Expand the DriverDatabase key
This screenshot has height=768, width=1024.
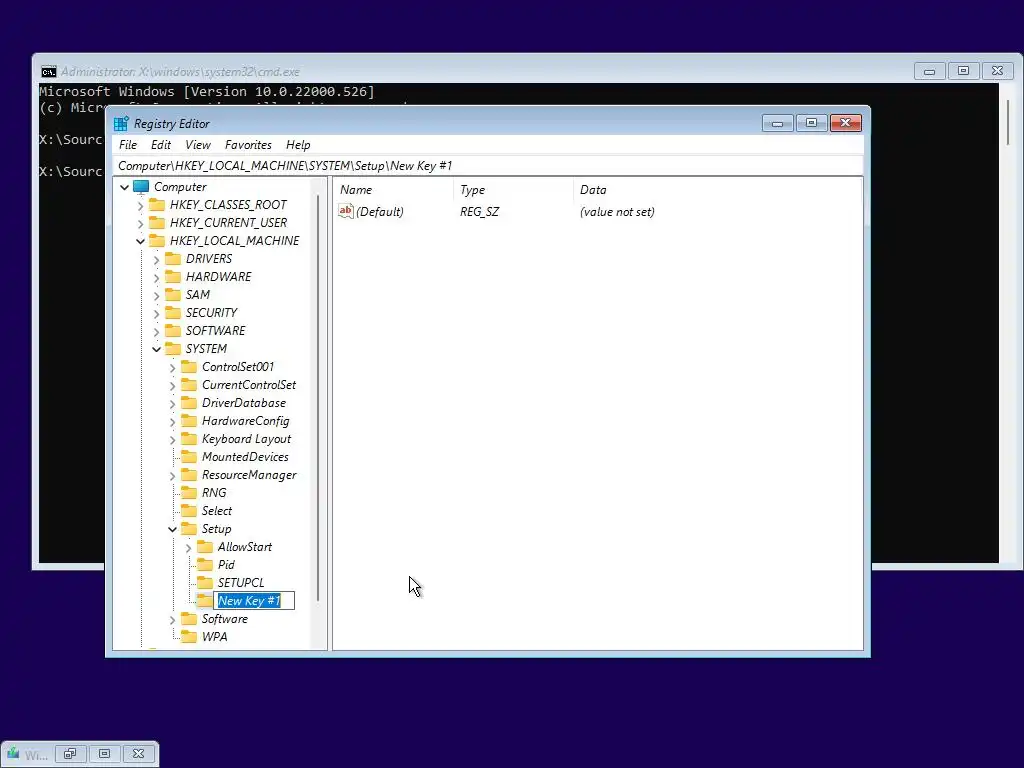click(x=172, y=404)
